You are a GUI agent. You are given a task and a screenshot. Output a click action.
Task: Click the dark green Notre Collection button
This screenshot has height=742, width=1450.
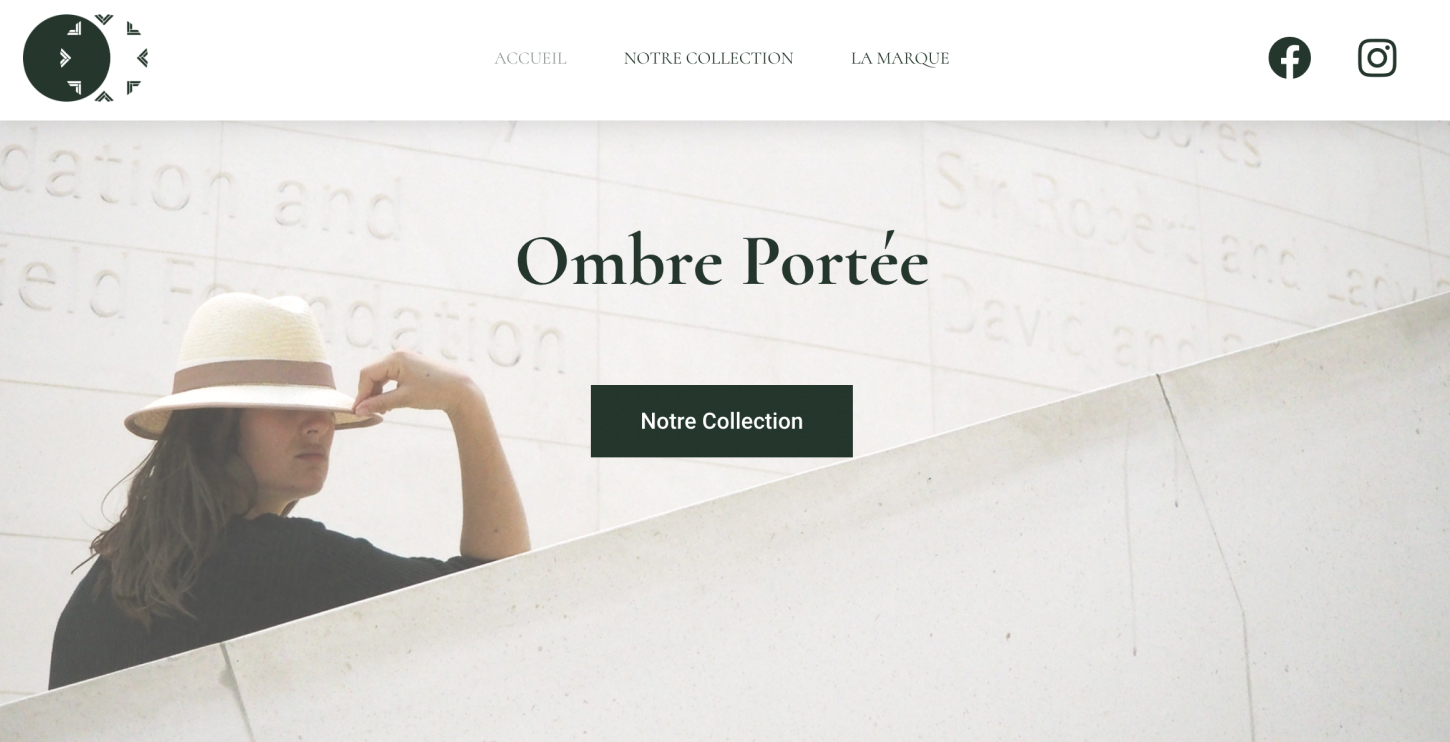pyautogui.click(x=722, y=421)
